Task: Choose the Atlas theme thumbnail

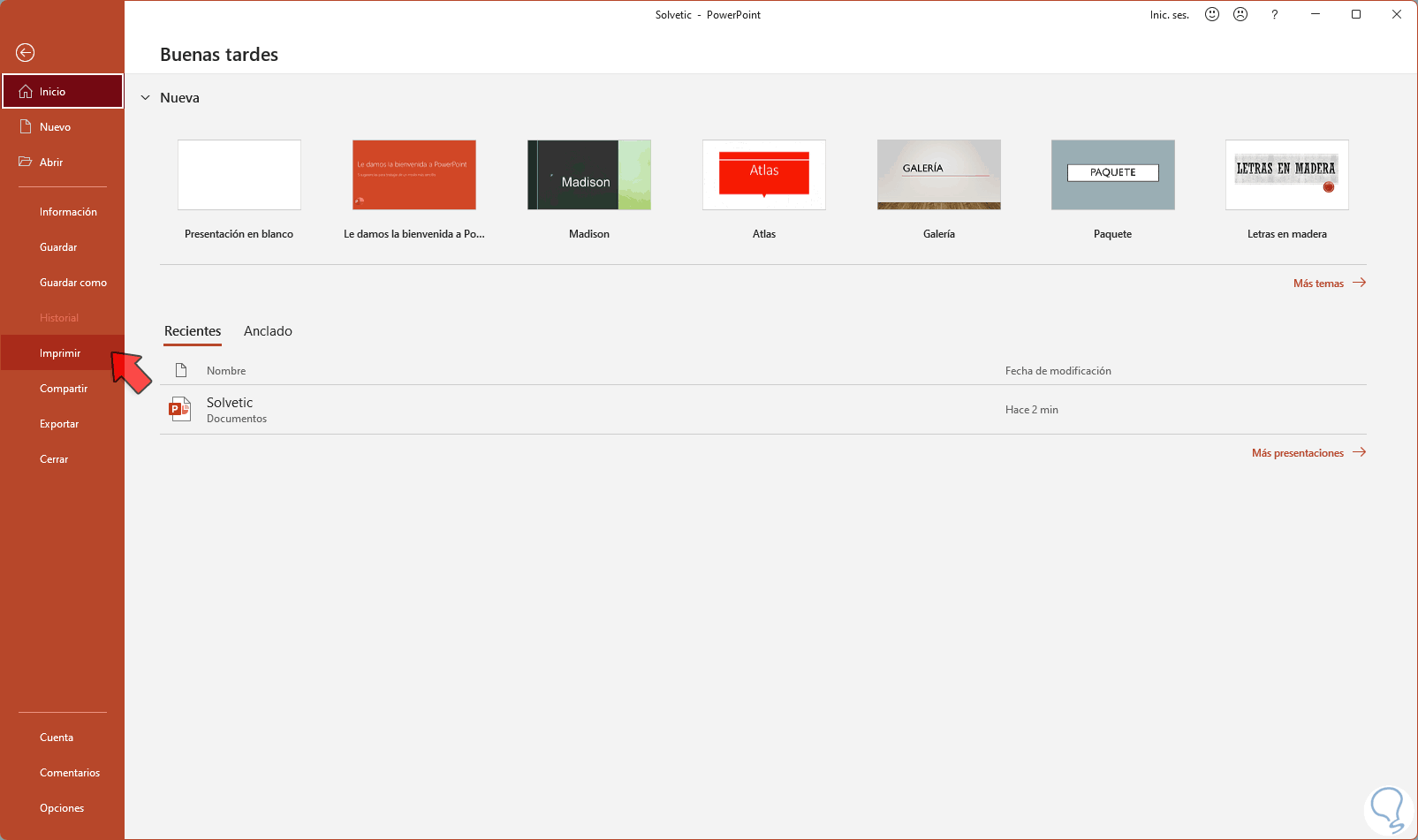Action: click(764, 175)
